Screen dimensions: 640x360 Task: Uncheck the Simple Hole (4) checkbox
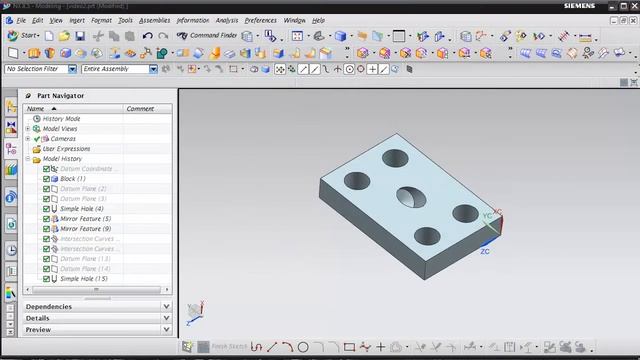[x=46, y=209]
